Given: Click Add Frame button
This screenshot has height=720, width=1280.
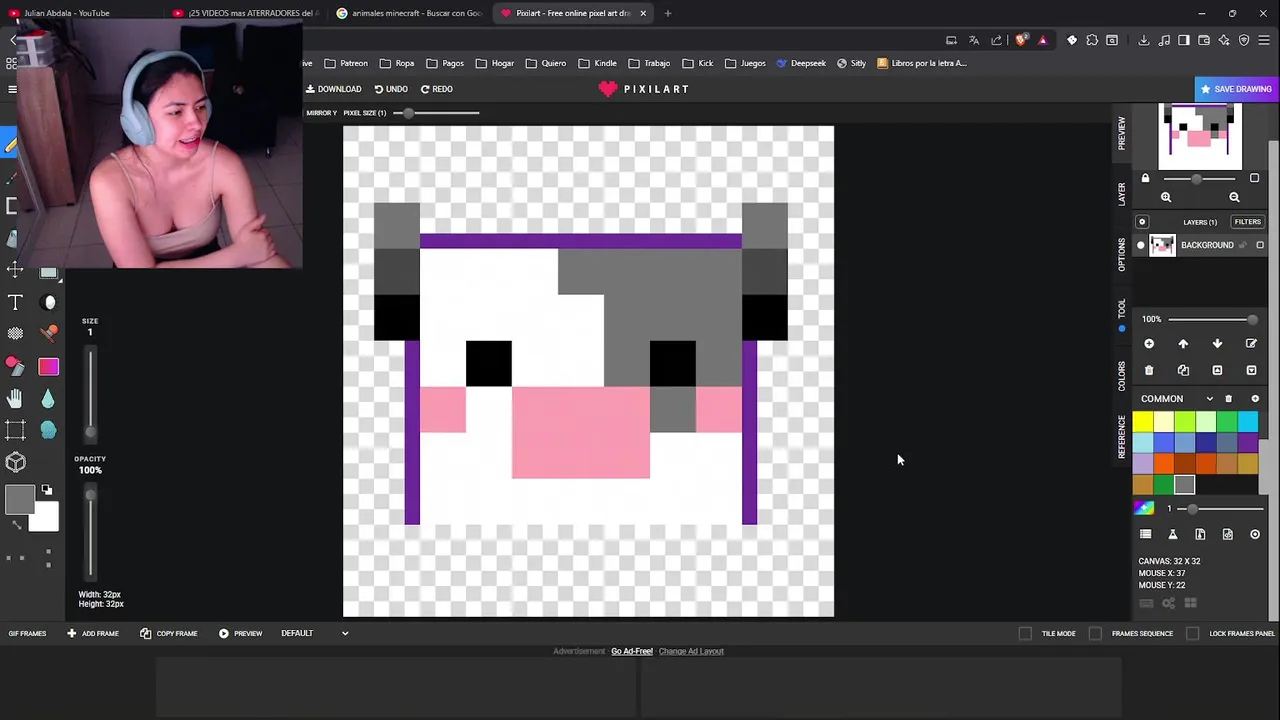Looking at the screenshot, I should point(92,633).
